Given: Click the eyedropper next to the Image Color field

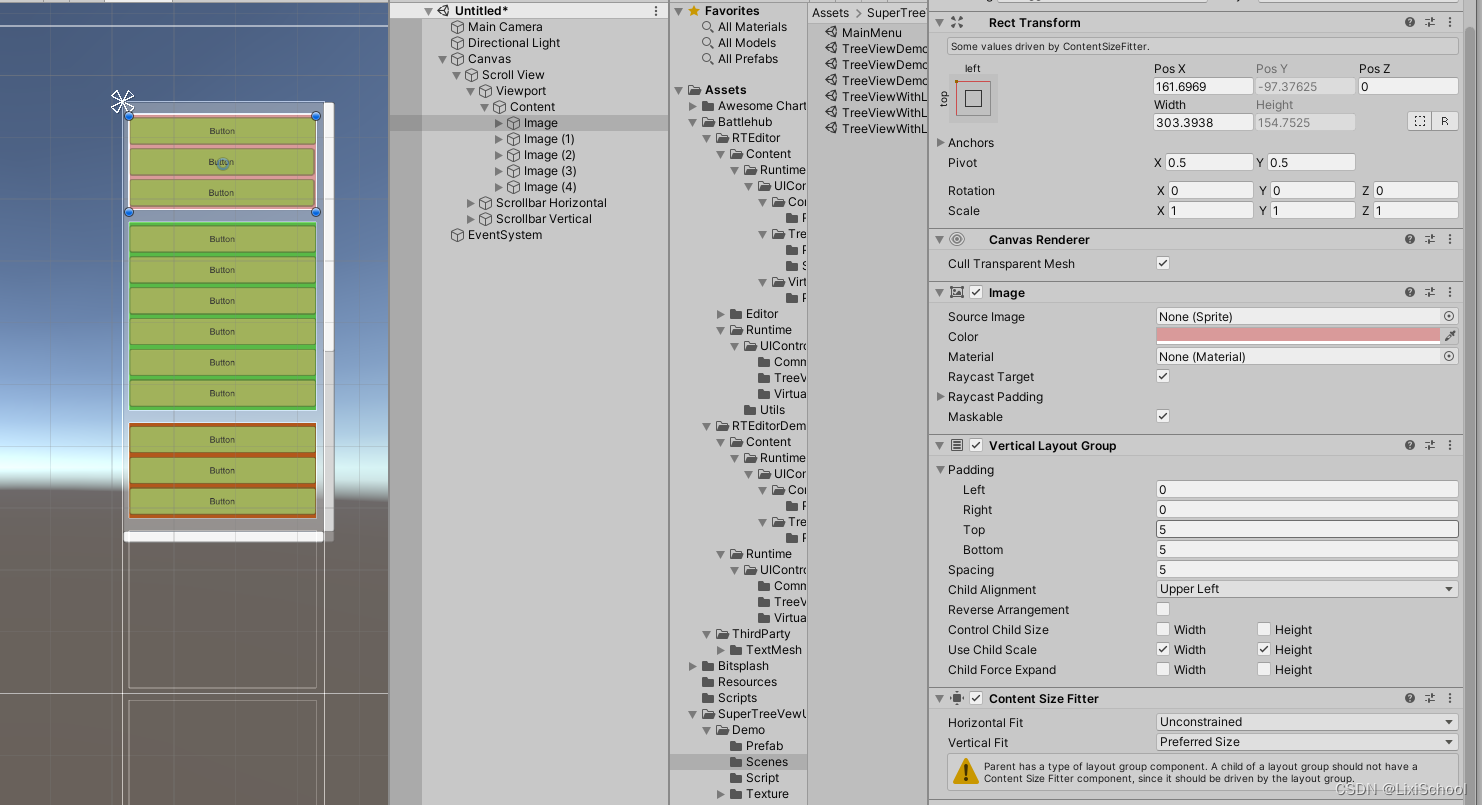Looking at the screenshot, I should click(1449, 336).
